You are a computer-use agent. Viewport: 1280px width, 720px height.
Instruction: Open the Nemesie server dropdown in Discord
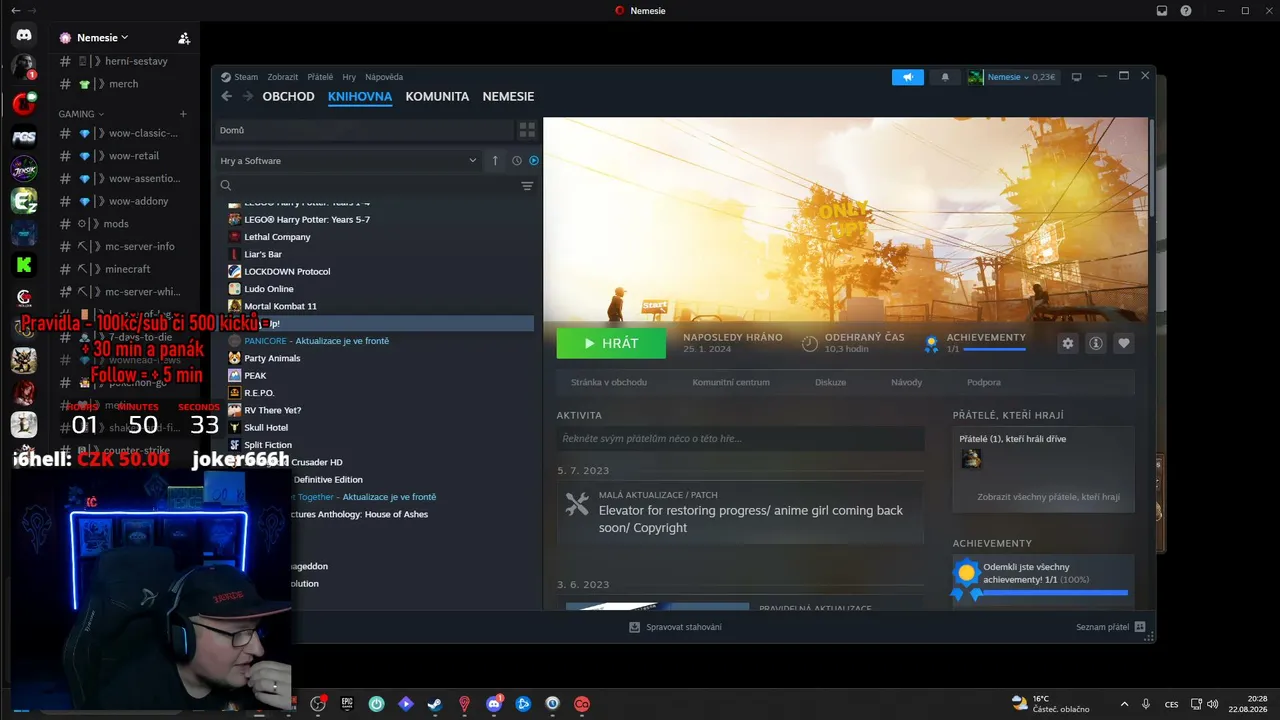pos(102,38)
